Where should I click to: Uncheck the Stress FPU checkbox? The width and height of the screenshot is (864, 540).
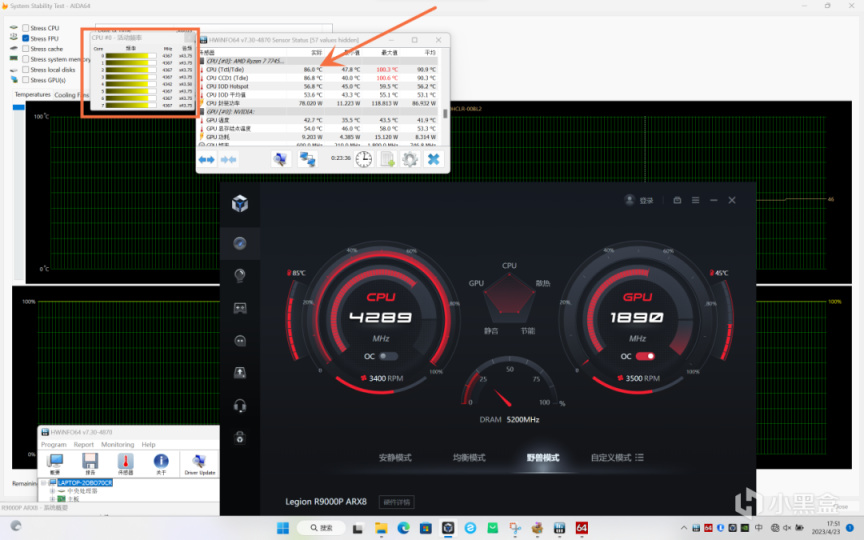click(x=25, y=38)
